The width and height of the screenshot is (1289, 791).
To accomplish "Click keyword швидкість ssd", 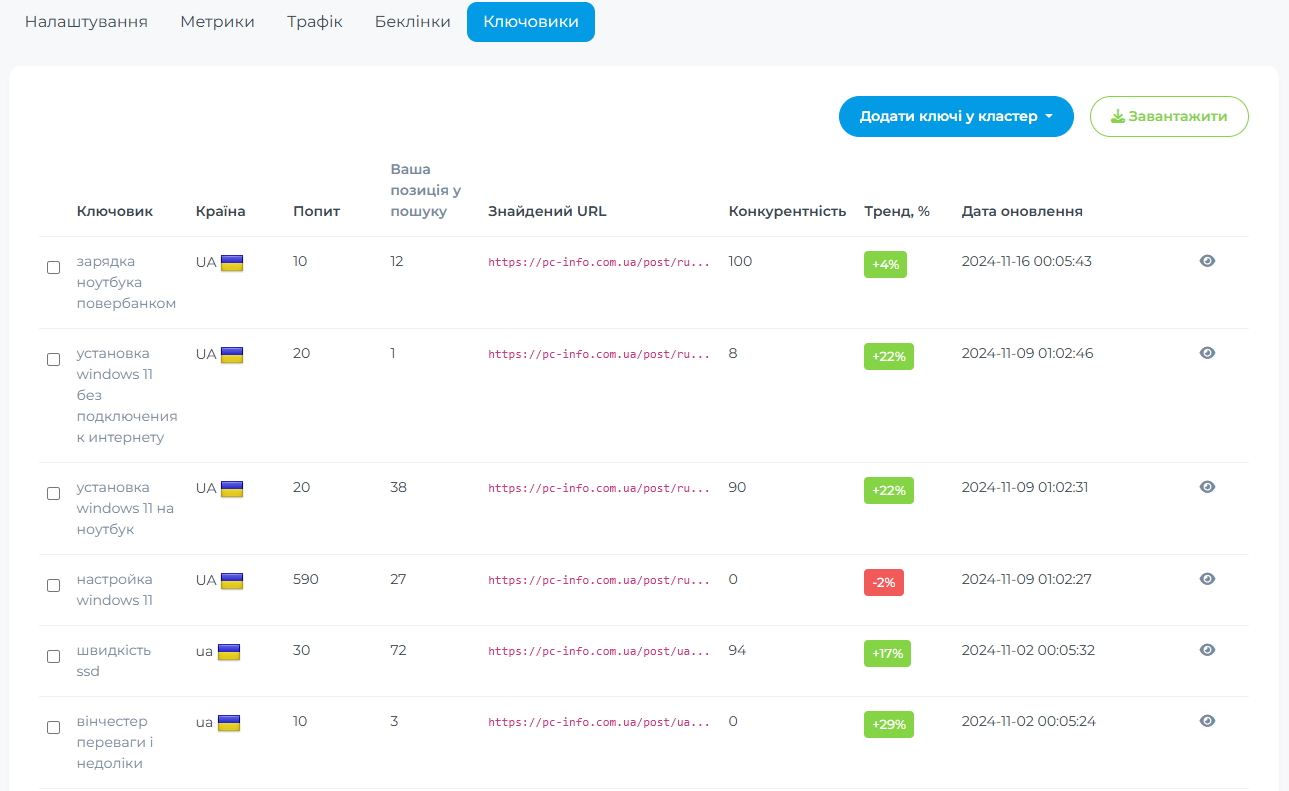I will coord(114,660).
